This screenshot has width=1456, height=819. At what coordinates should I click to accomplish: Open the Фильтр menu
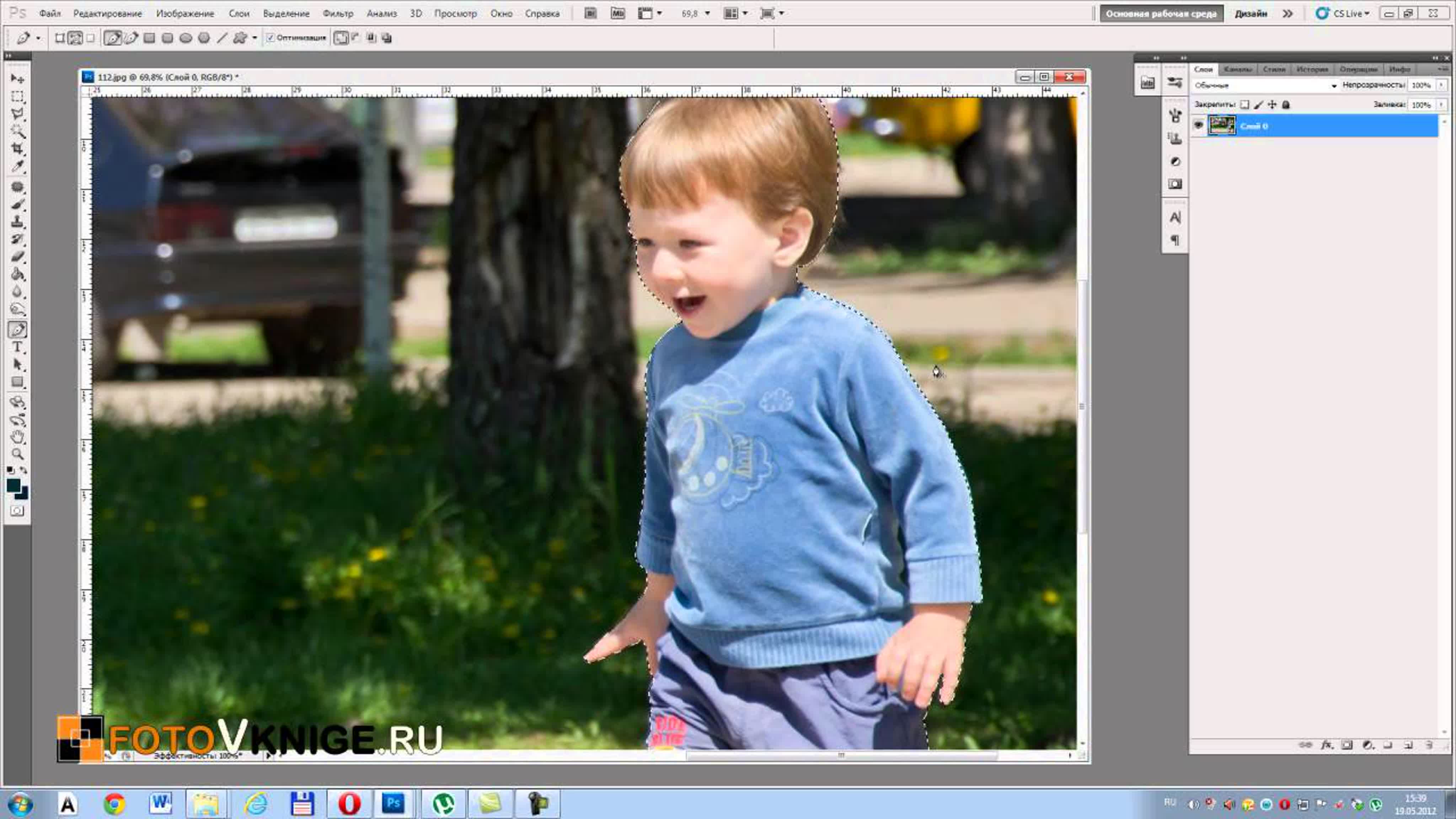(x=337, y=14)
